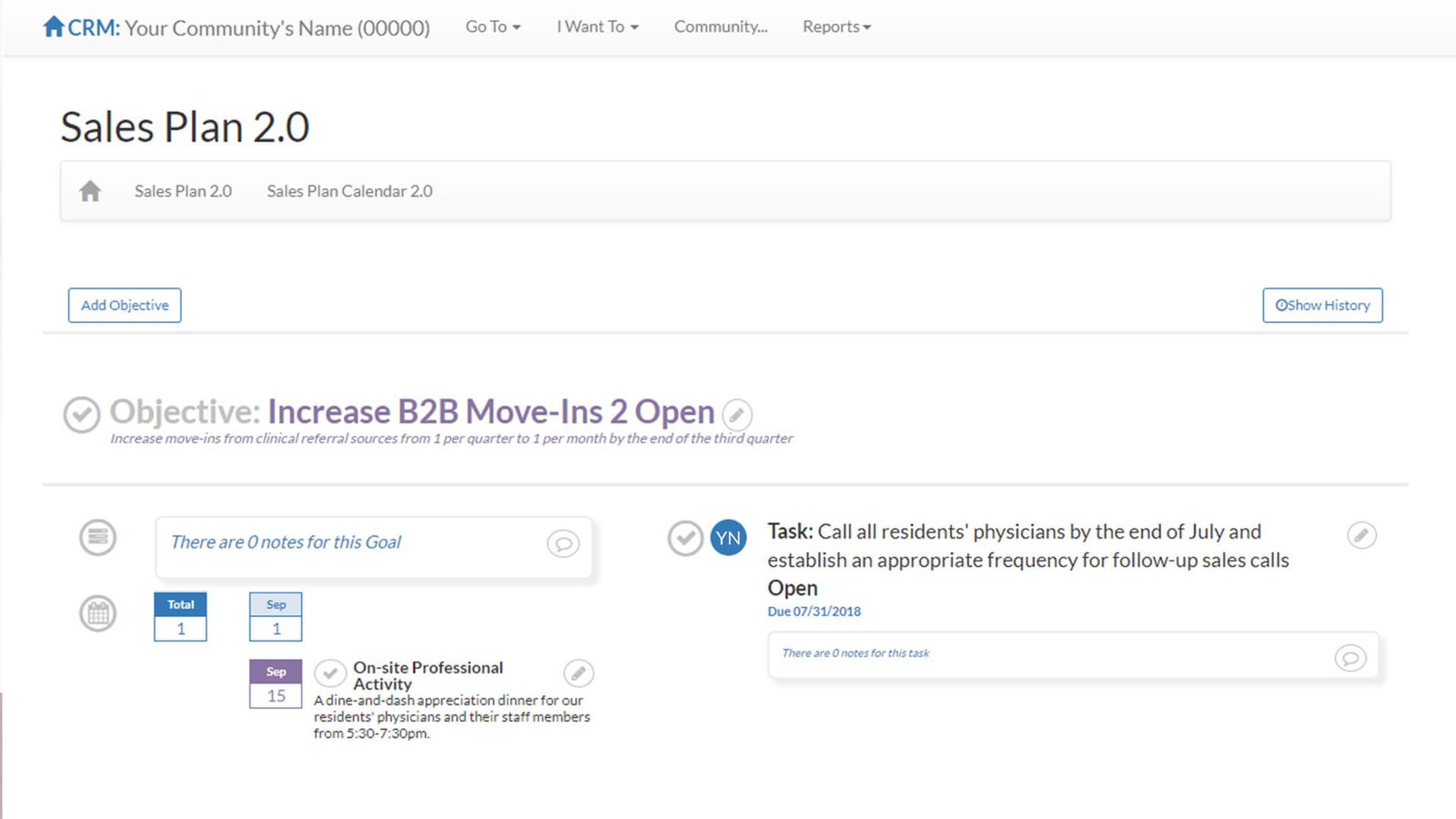This screenshot has width=1456, height=819.
Task: Click the Add Objective button
Action: (x=125, y=306)
